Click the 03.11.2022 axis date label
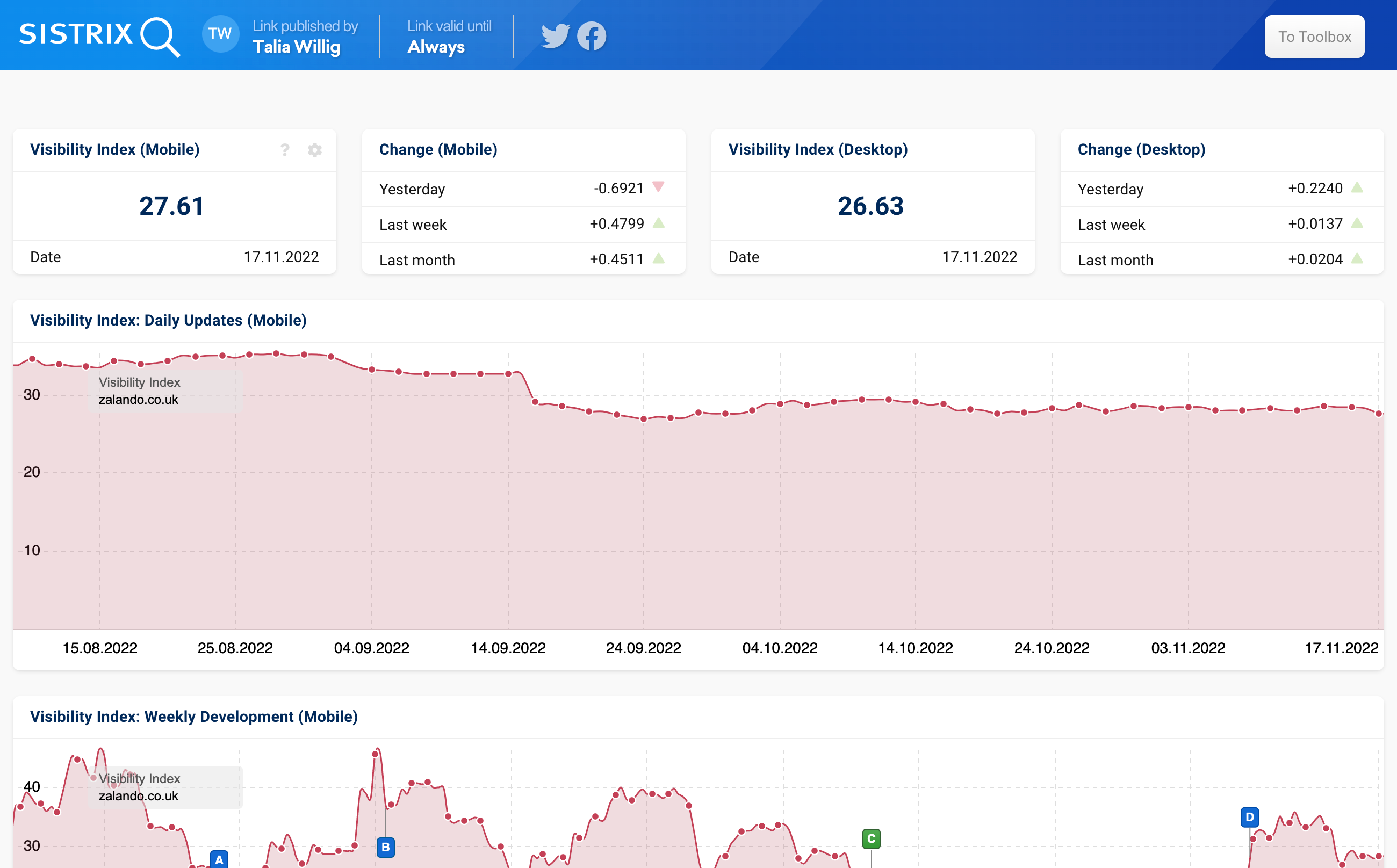The image size is (1397, 868). (1188, 648)
